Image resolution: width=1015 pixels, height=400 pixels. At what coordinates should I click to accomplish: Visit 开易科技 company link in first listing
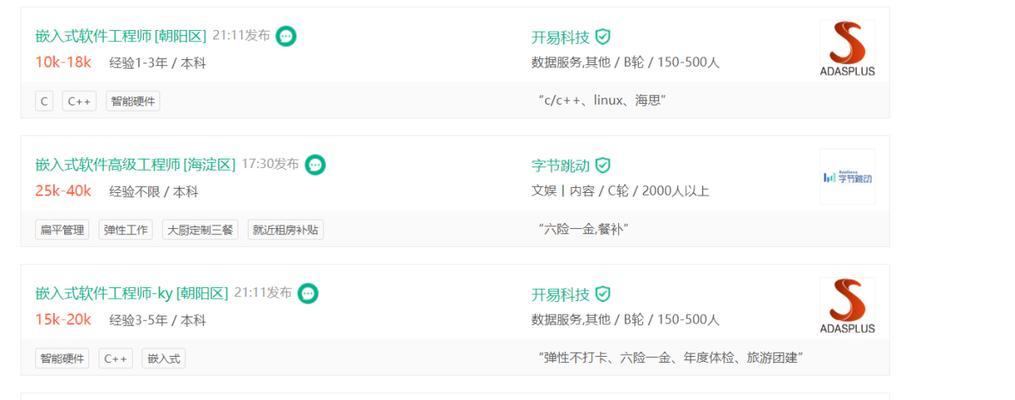click(561, 37)
